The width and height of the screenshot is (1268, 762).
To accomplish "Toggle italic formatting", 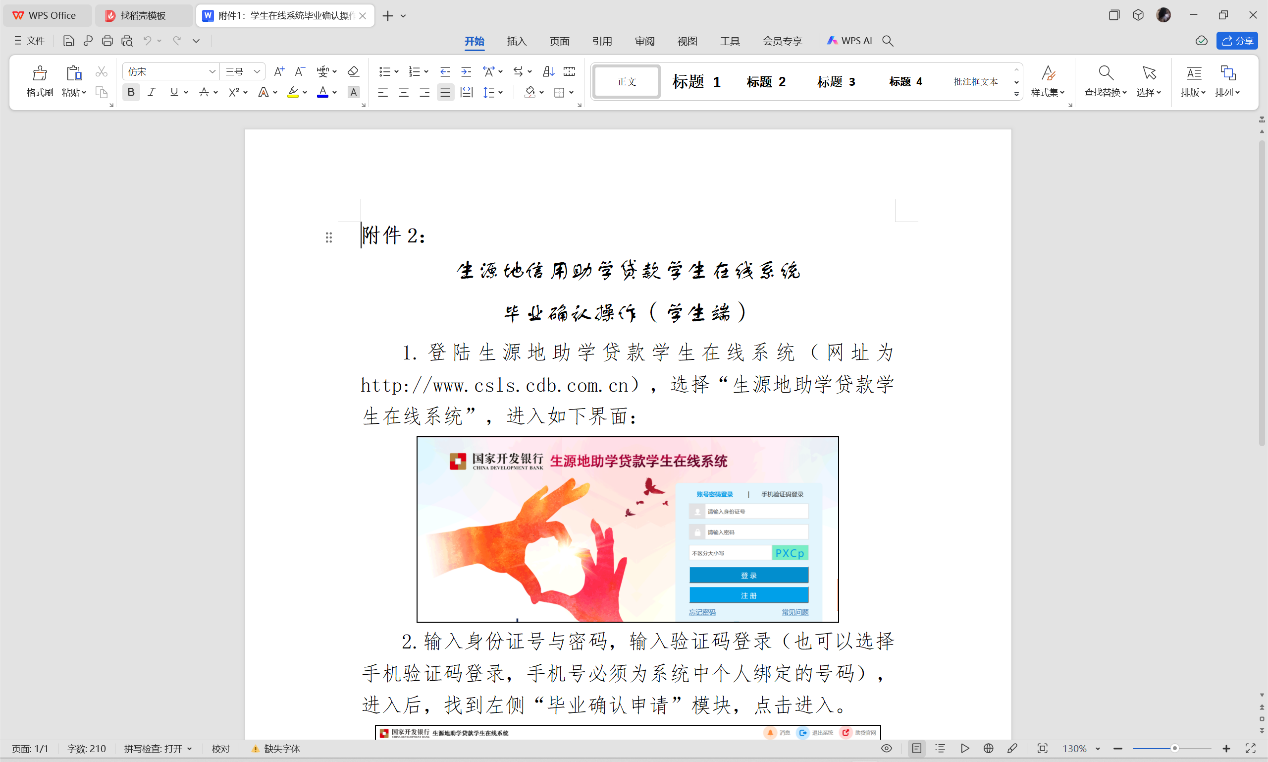I will click(x=152, y=92).
